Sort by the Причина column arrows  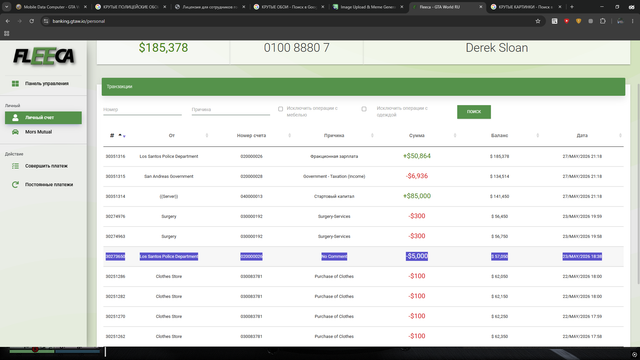[x=372, y=136]
